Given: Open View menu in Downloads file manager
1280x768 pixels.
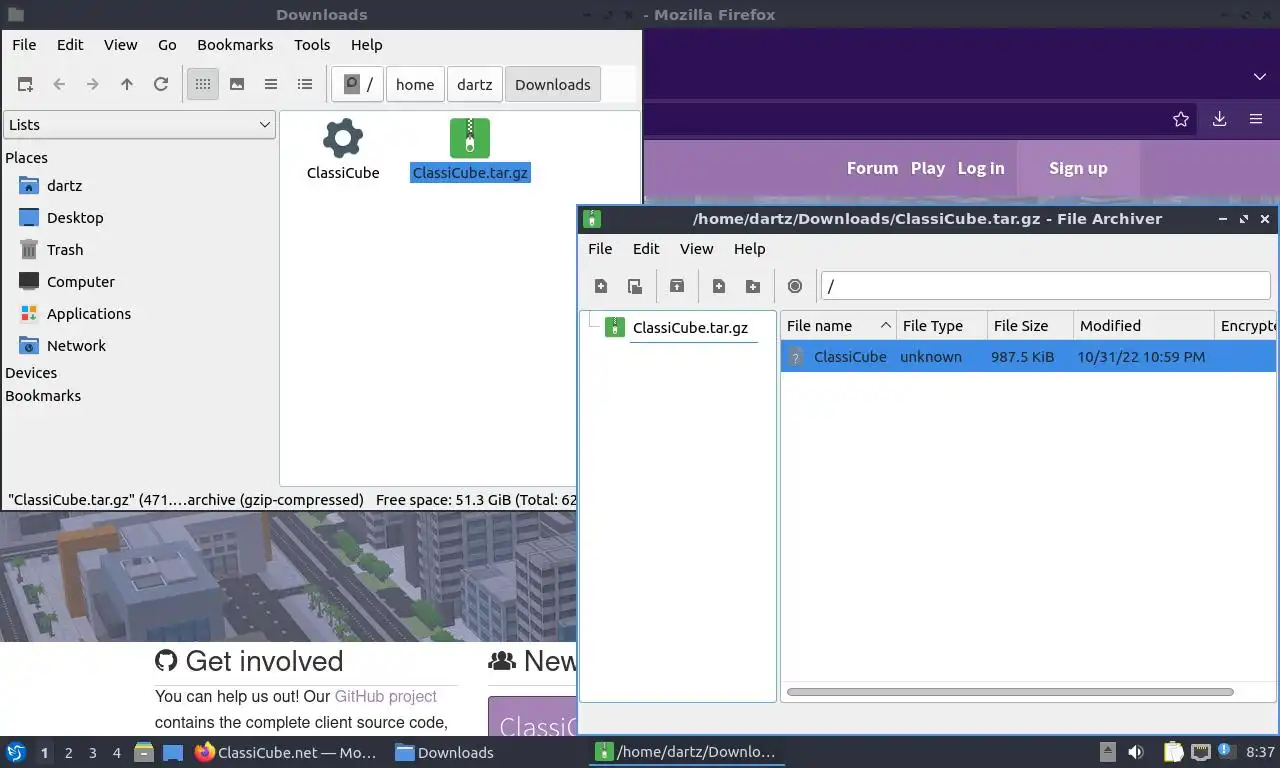Looking at the screenshot, I should (120, 45).
